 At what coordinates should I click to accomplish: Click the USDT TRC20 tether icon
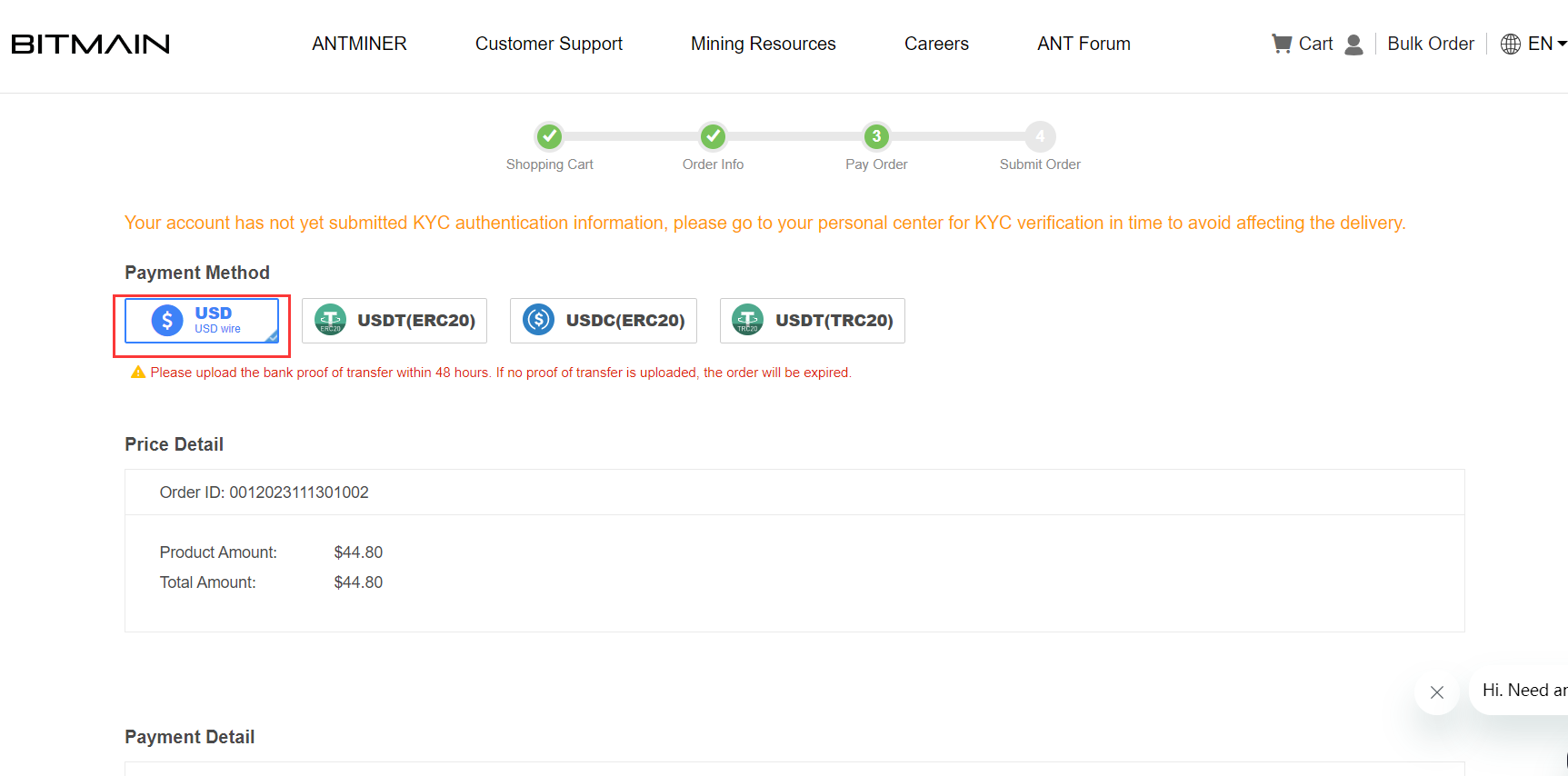click(x=748, y=320)
